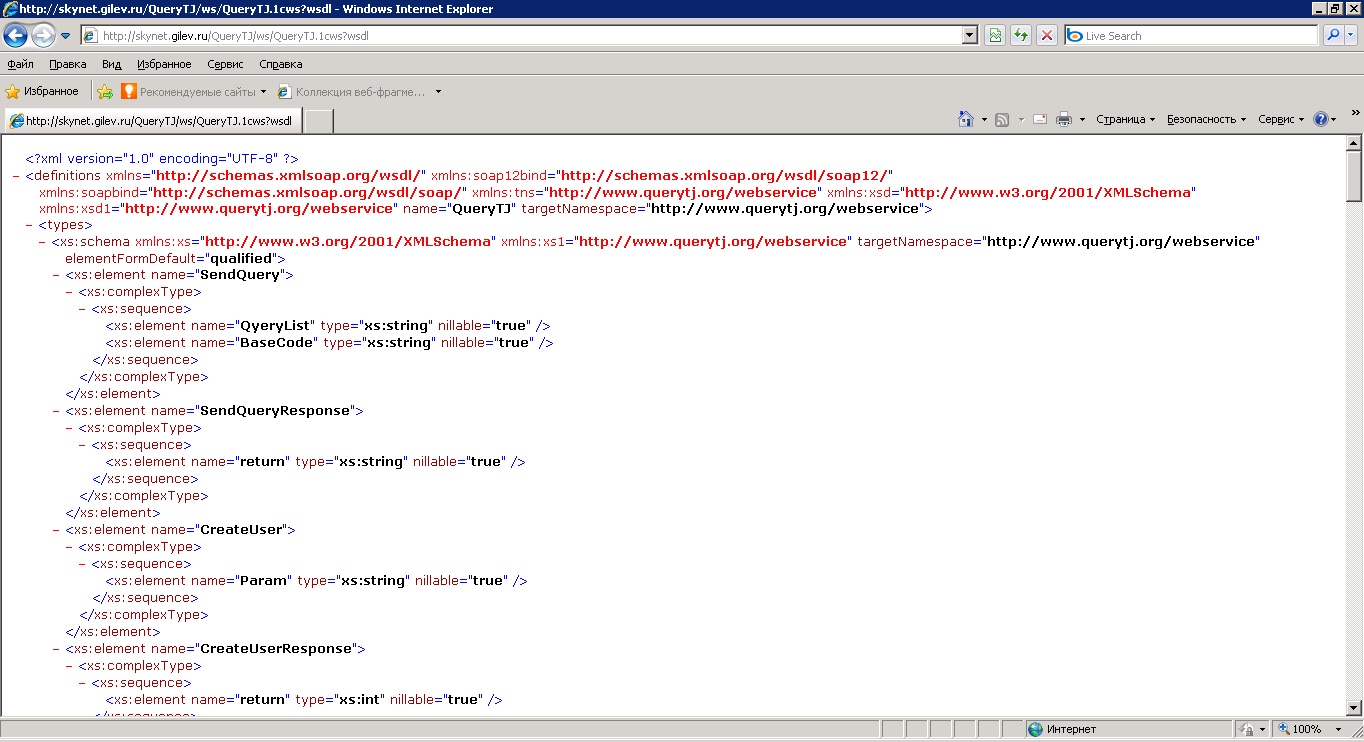The image size is (1364, 742).
Task: Open the Избранное menu in menu bar
Action: (164, 64)
